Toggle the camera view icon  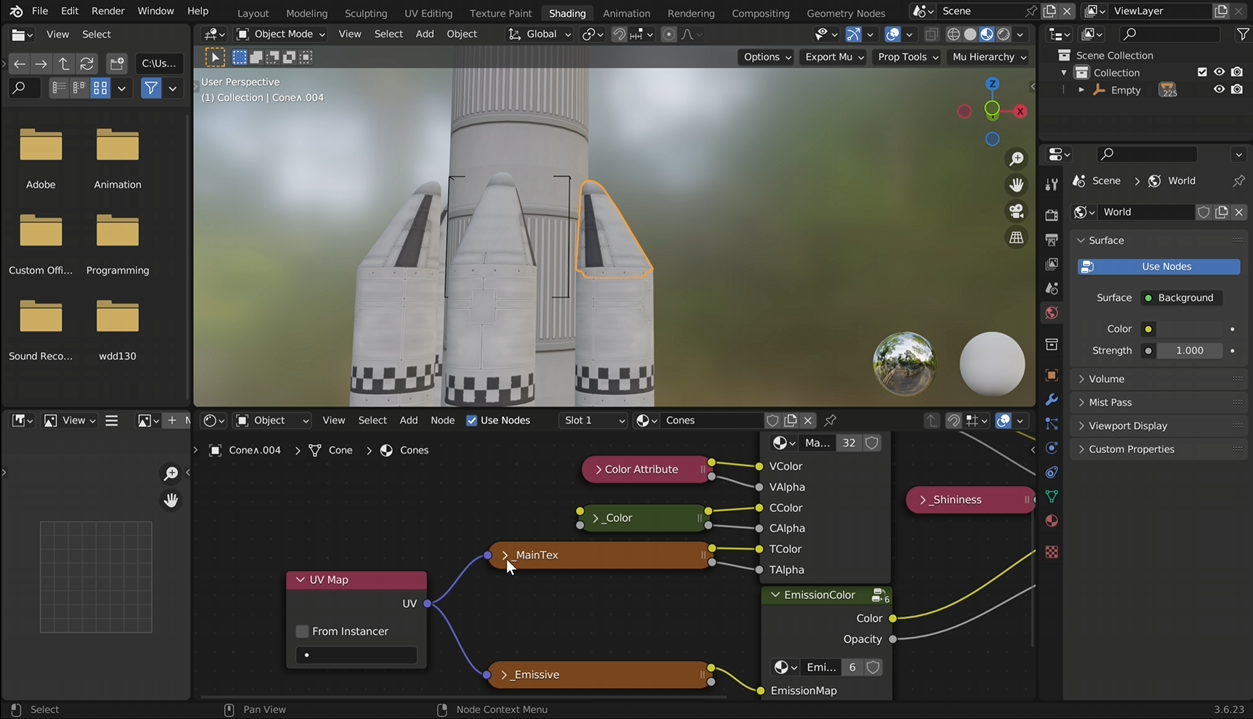click(x=1016, y=211)
